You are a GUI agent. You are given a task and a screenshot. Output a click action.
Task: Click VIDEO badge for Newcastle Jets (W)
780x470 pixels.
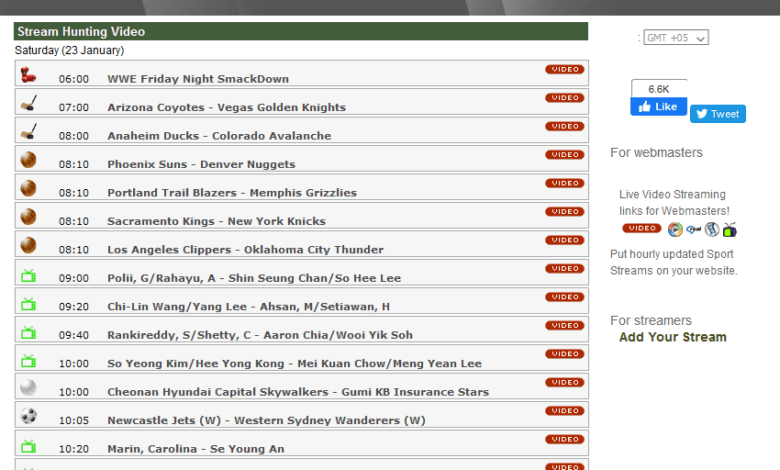[x=565, y=410]
